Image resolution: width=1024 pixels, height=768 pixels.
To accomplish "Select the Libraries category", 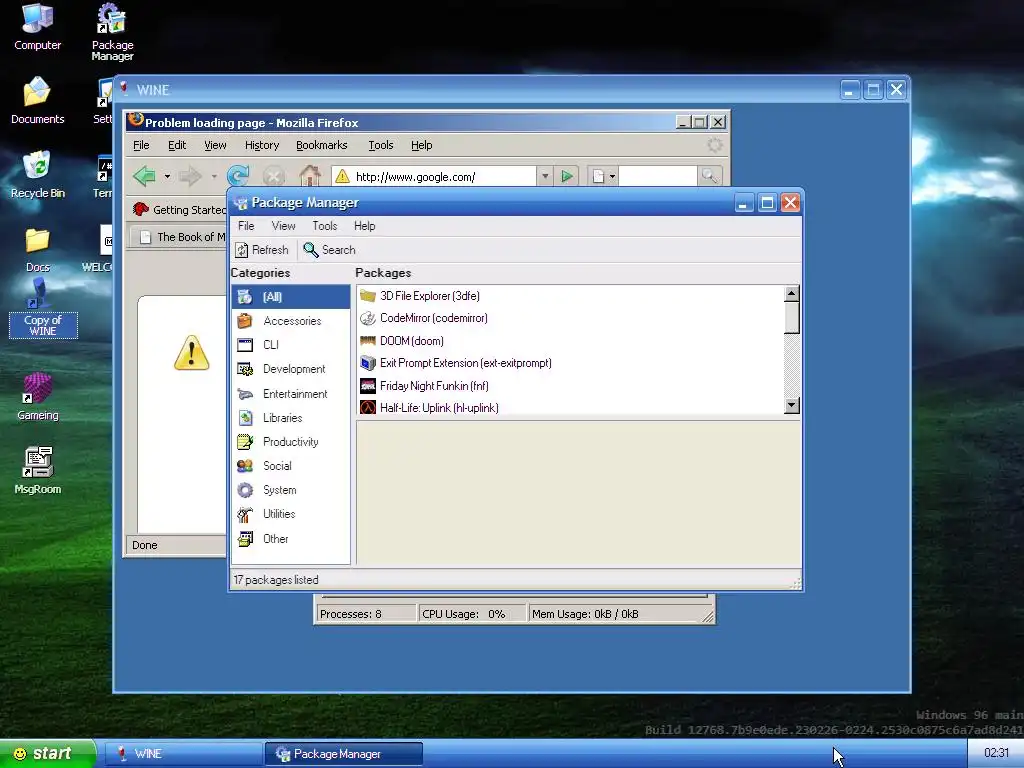I will (291, 418).
